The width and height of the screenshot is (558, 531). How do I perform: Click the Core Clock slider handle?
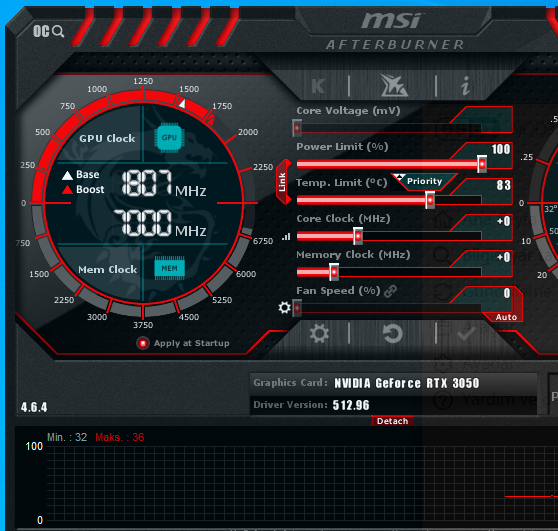tap(358, 236)
